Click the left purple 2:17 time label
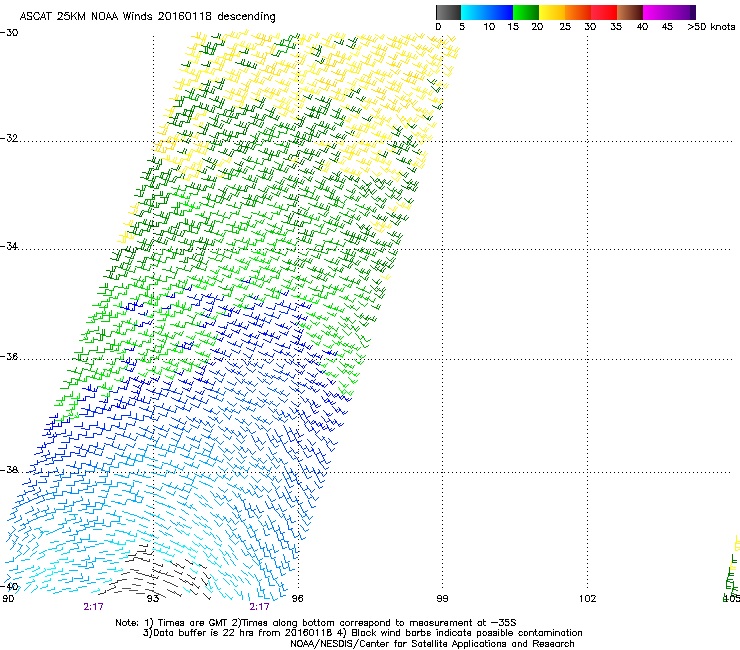The height and width of the screenshot is (650, 740). (93, 607)
